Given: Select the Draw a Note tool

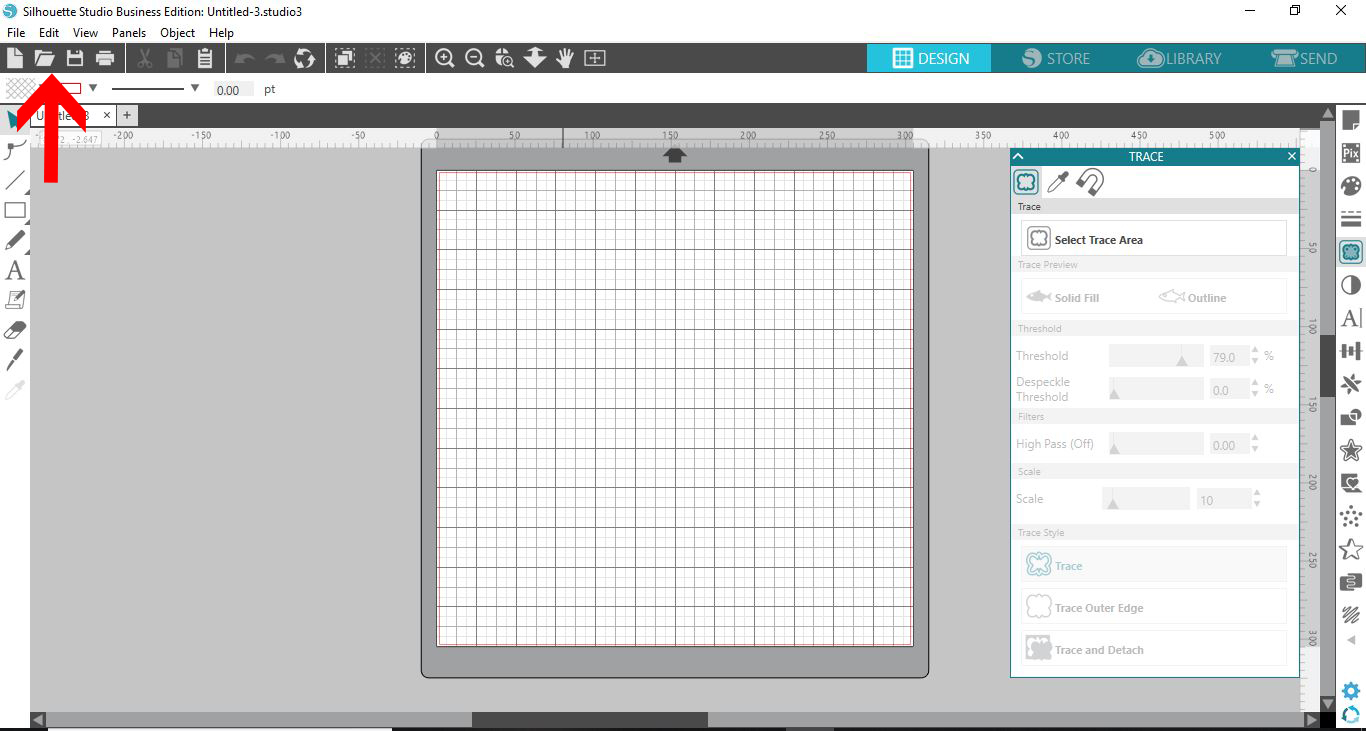Looking at the screenshot, I should pos(15,300).
